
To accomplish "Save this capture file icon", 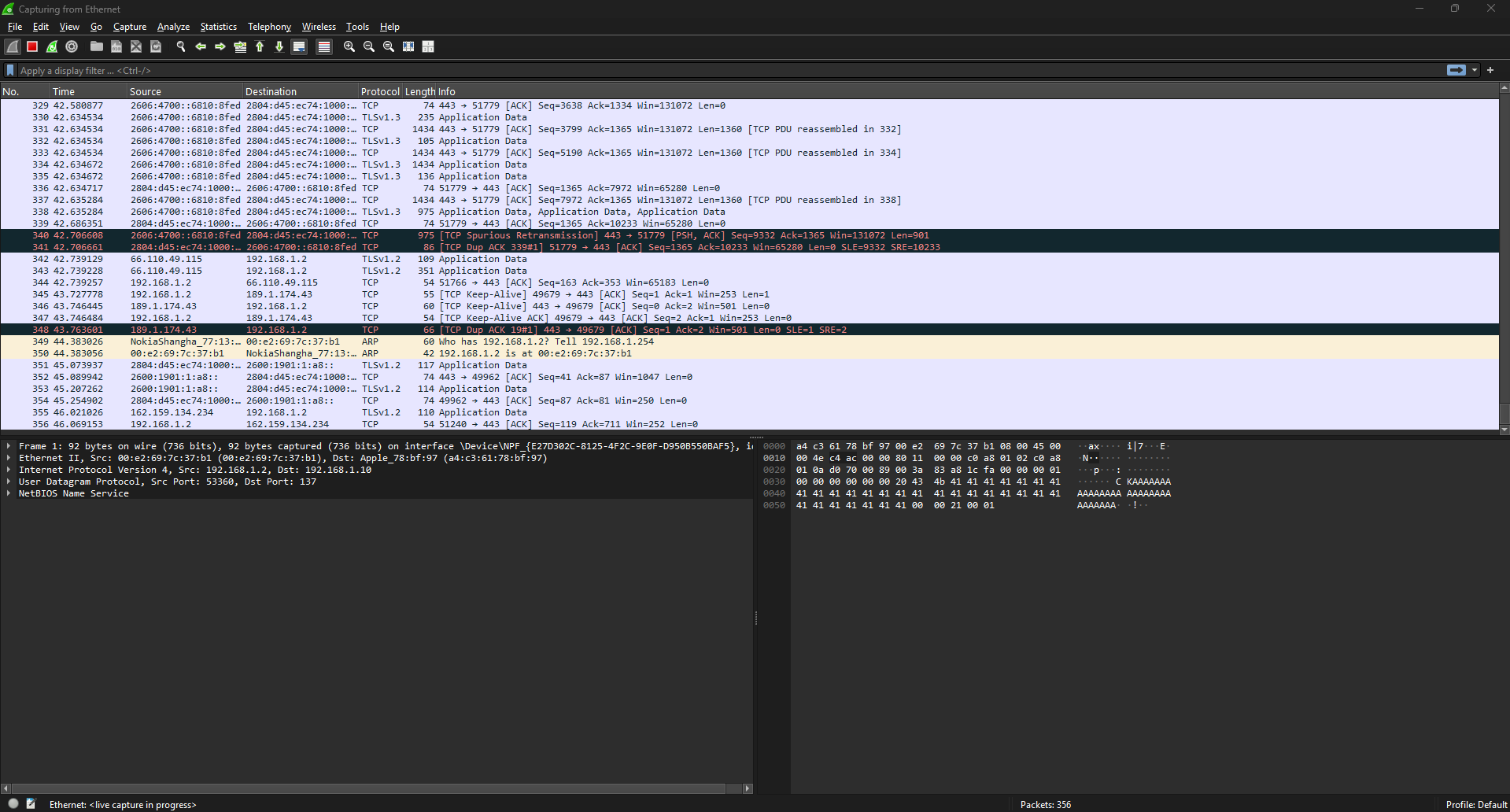I will click(116, 47).
